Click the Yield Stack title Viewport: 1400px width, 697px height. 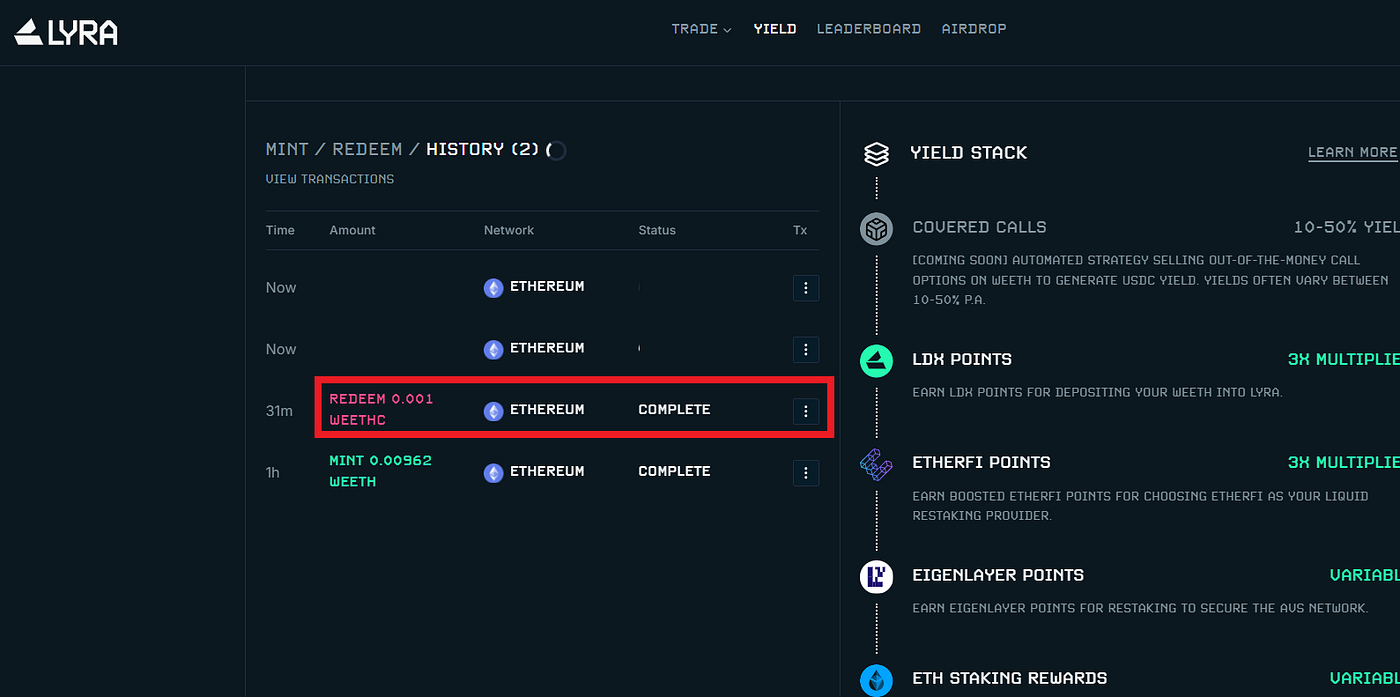coord(968,153)
